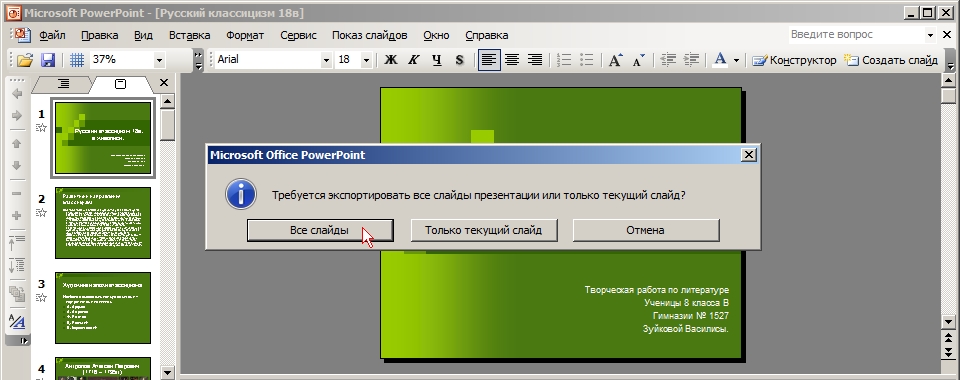Open the Справка menu
960x380 pixels.
click(487, 35)
